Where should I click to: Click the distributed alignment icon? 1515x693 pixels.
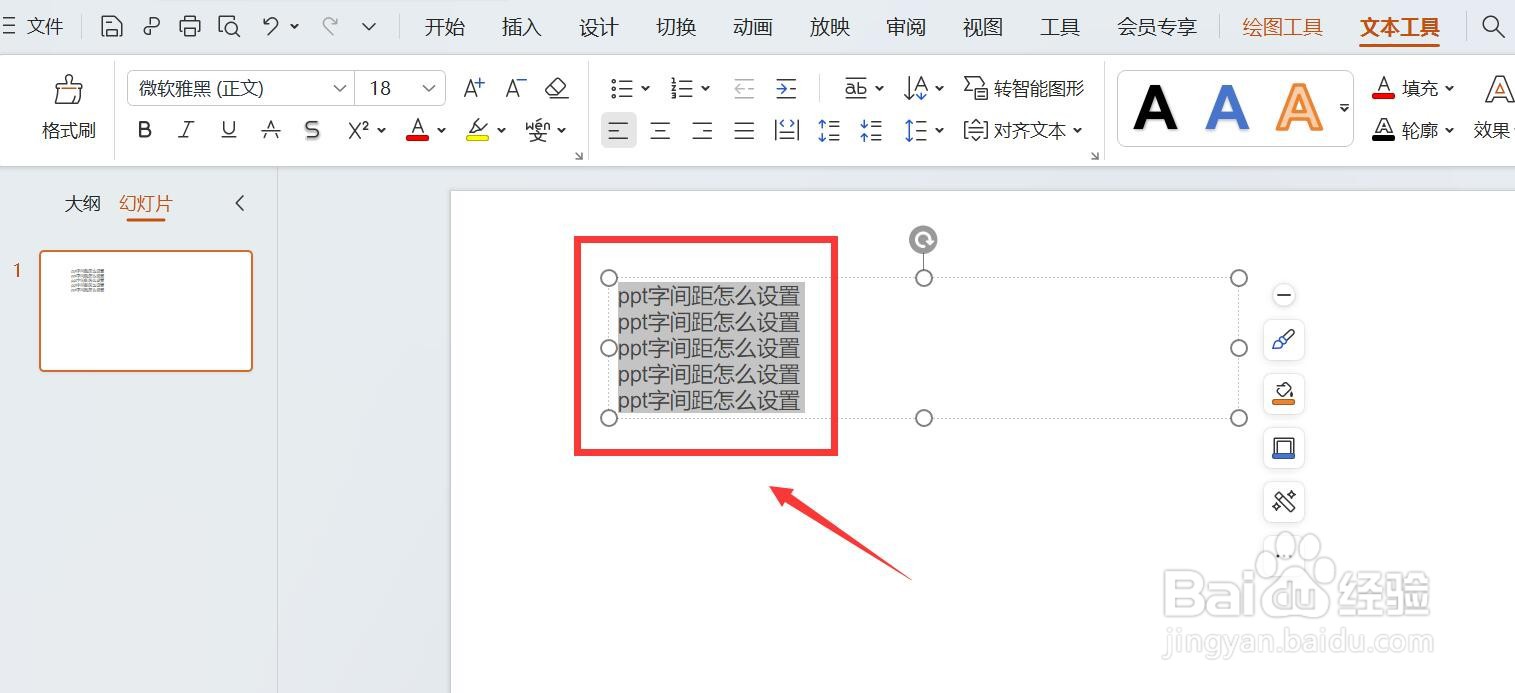click(x=787, y=129)
